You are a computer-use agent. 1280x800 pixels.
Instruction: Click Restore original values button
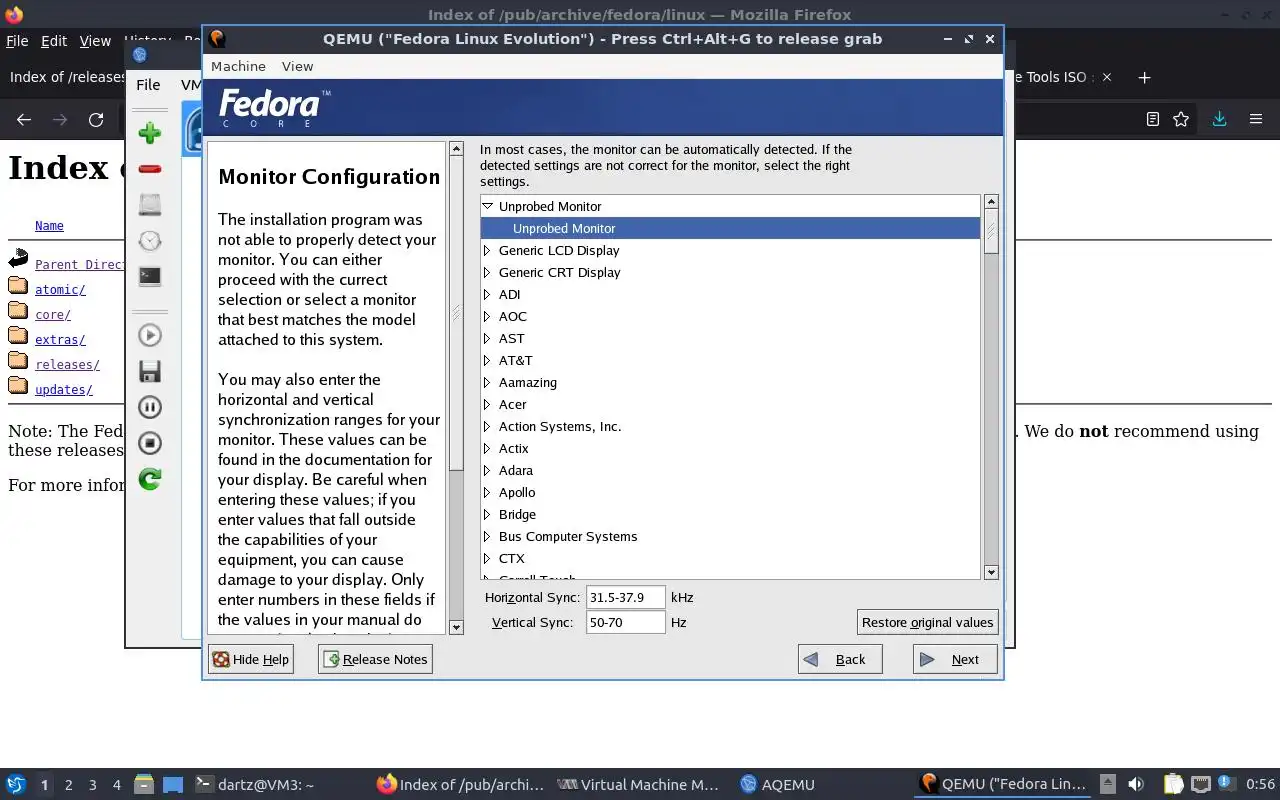[927, 622]
